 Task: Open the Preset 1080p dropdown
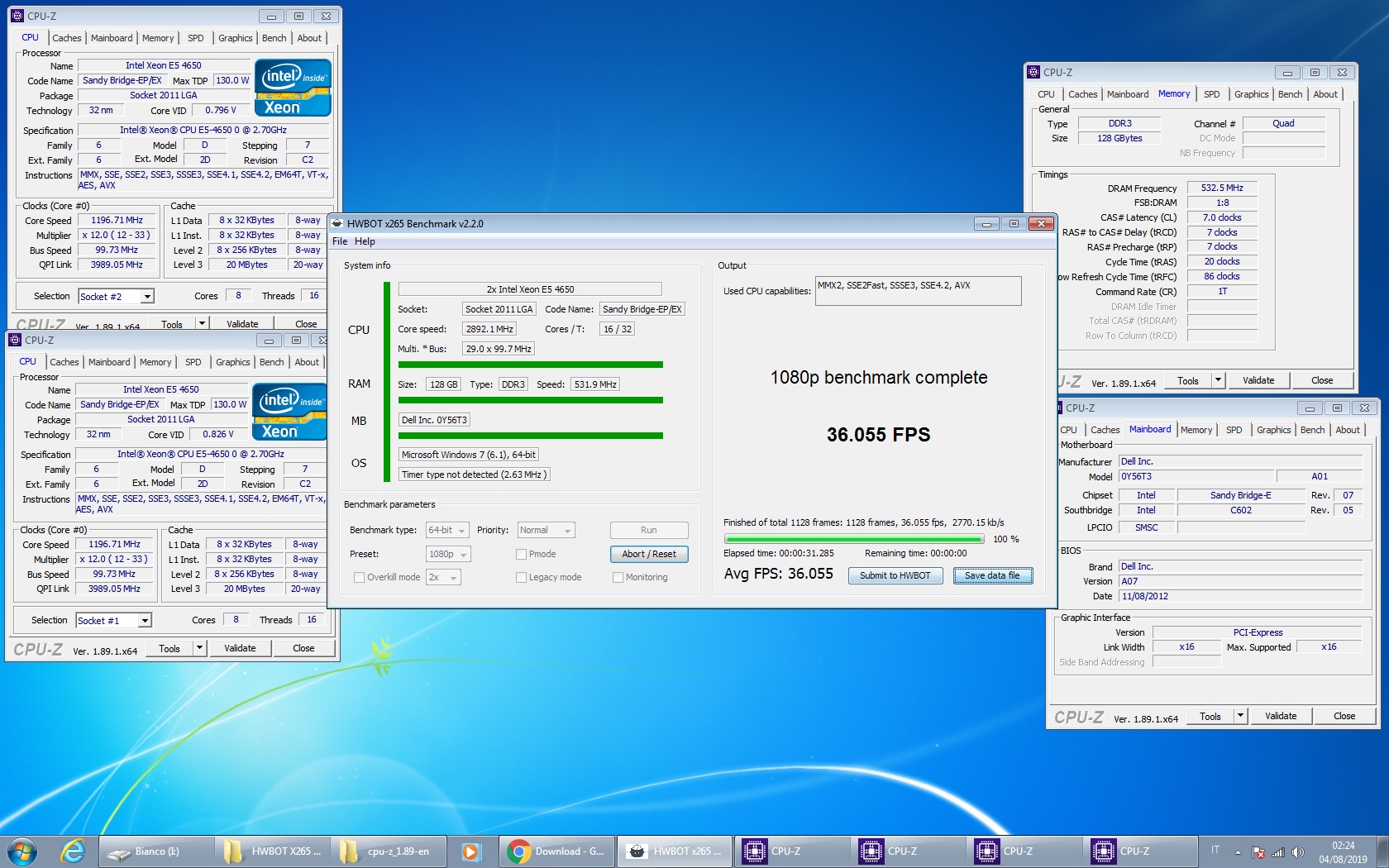tap(448, 554)
